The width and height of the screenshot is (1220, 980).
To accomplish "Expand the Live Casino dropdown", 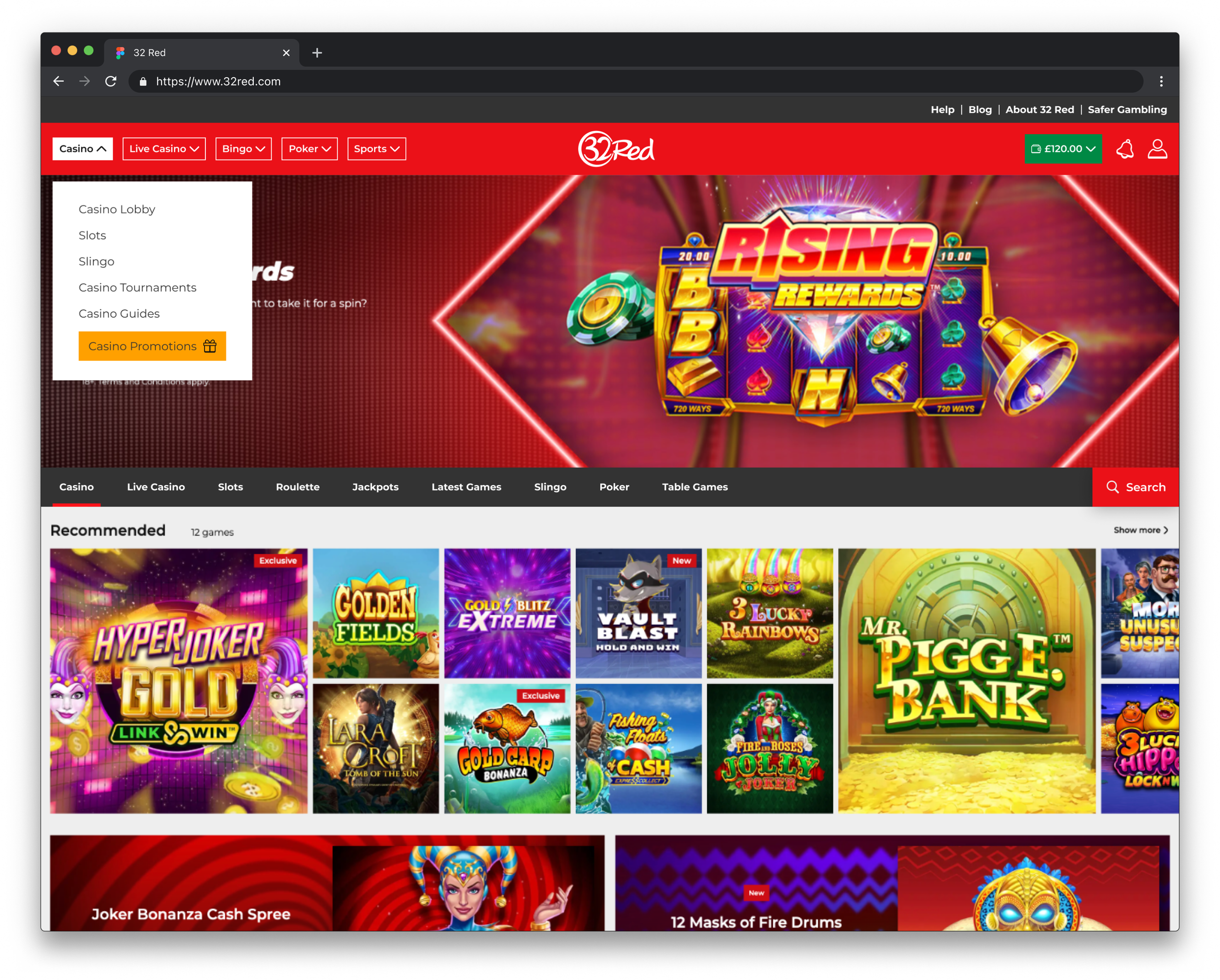I will click(163, 149).
